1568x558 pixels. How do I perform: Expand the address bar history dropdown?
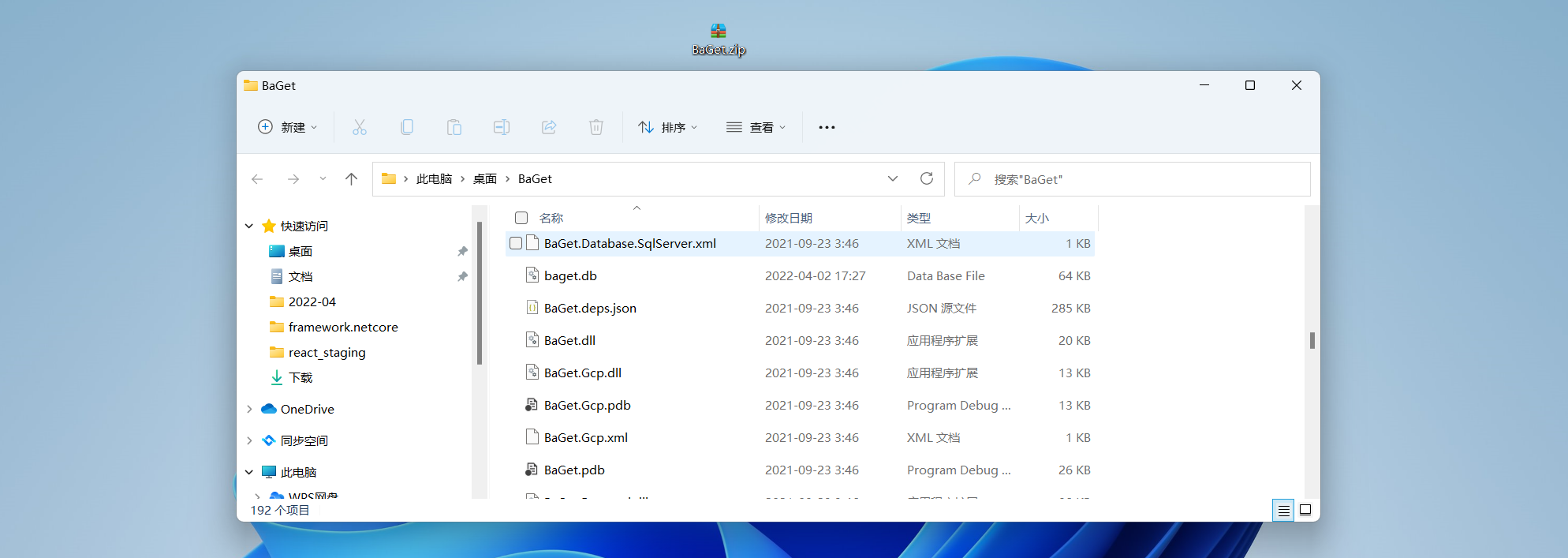[893, 178]
